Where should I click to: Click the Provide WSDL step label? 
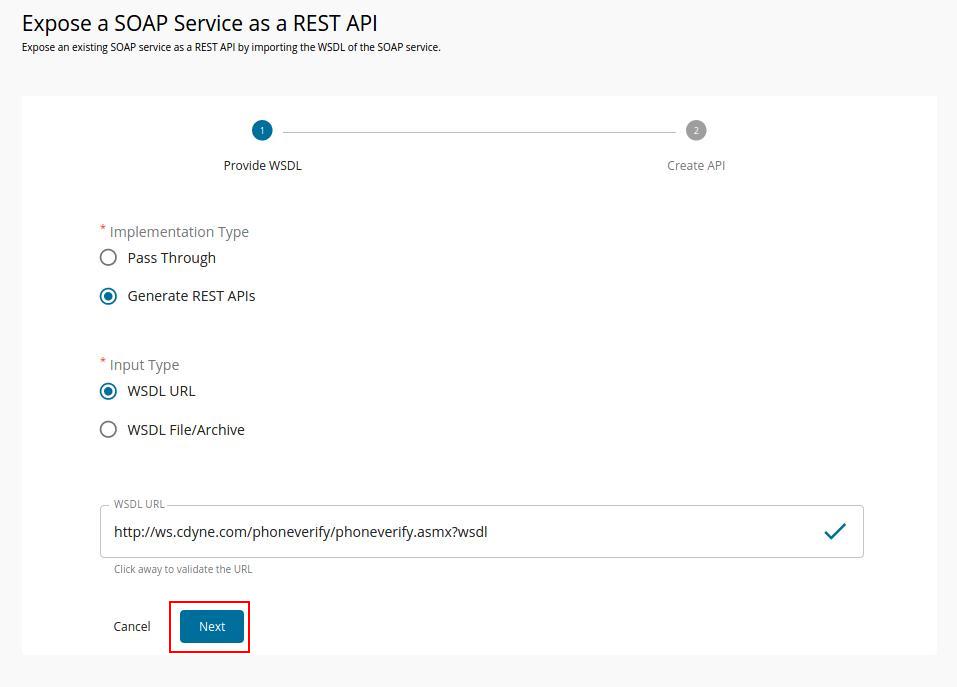[262, 166]
